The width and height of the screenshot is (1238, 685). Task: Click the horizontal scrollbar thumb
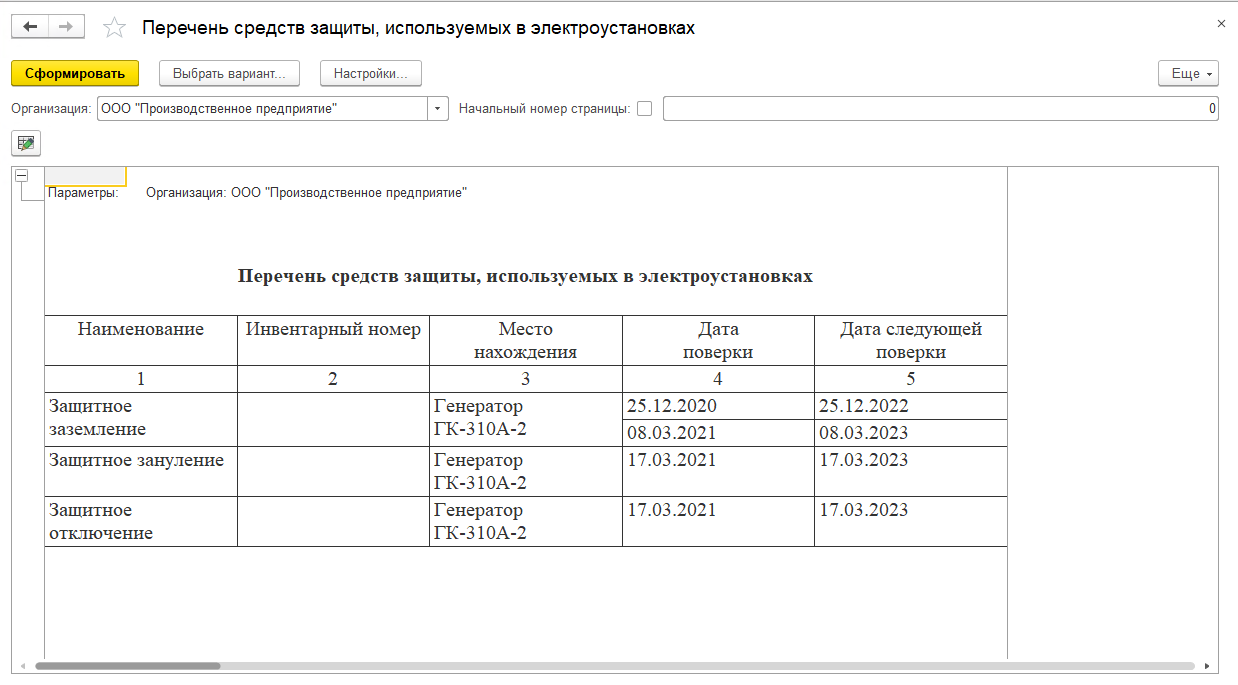[x=128, y=665]
